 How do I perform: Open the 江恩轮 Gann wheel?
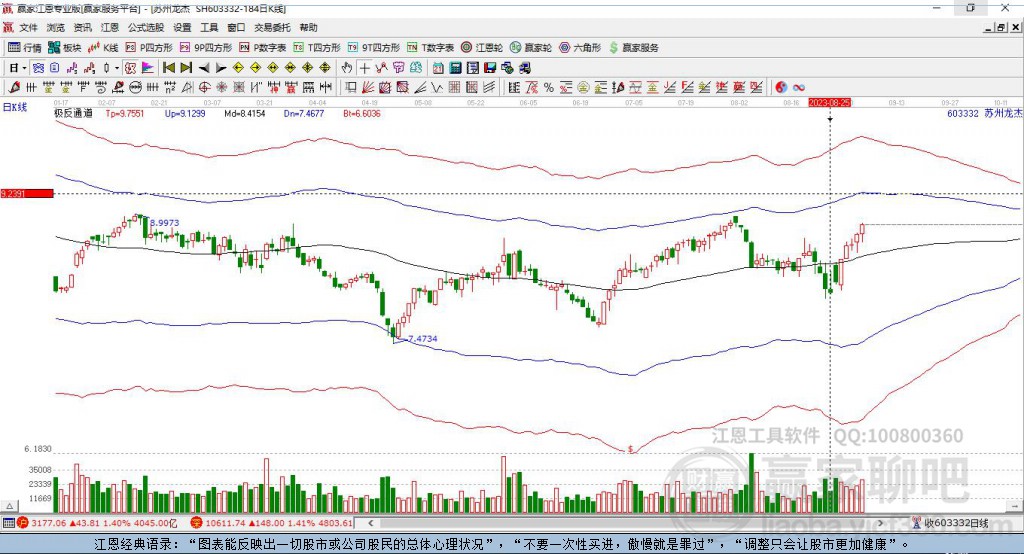point(482,48)
